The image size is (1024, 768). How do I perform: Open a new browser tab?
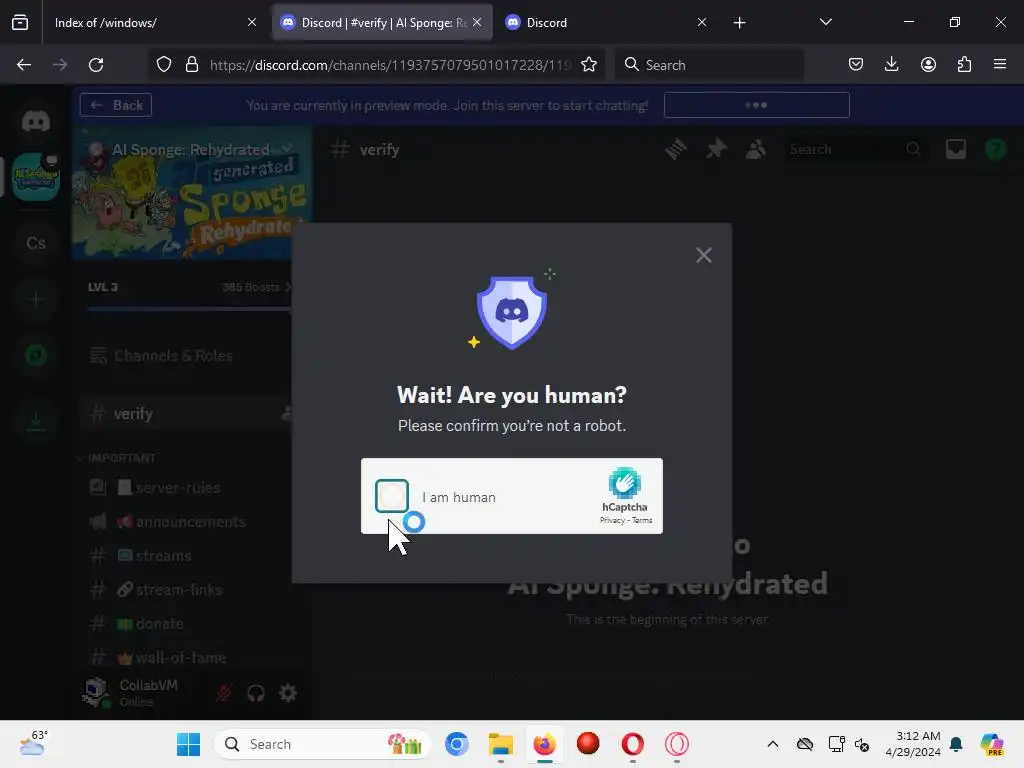point(739,23)
